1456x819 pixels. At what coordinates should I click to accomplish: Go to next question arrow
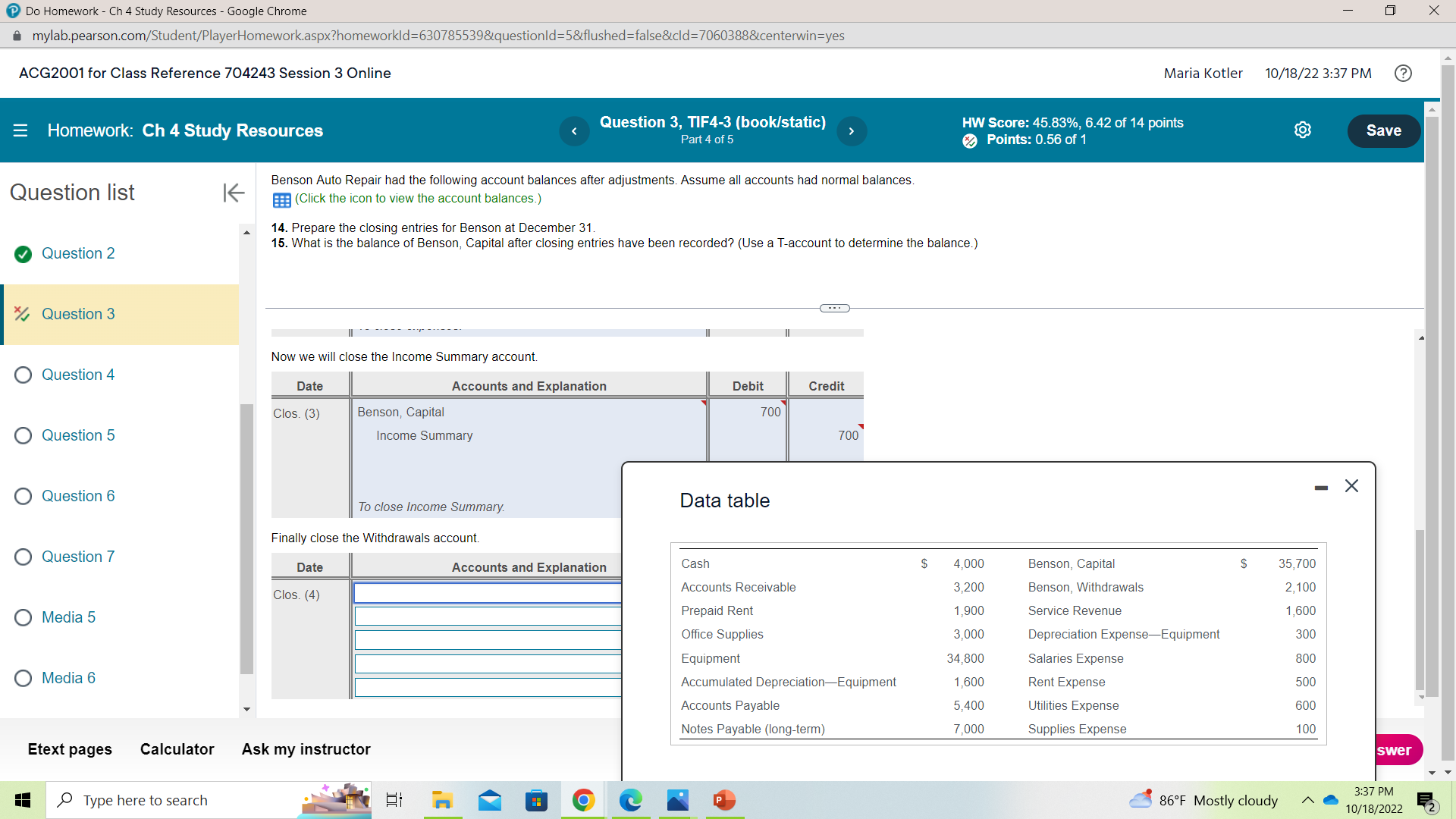852,131
